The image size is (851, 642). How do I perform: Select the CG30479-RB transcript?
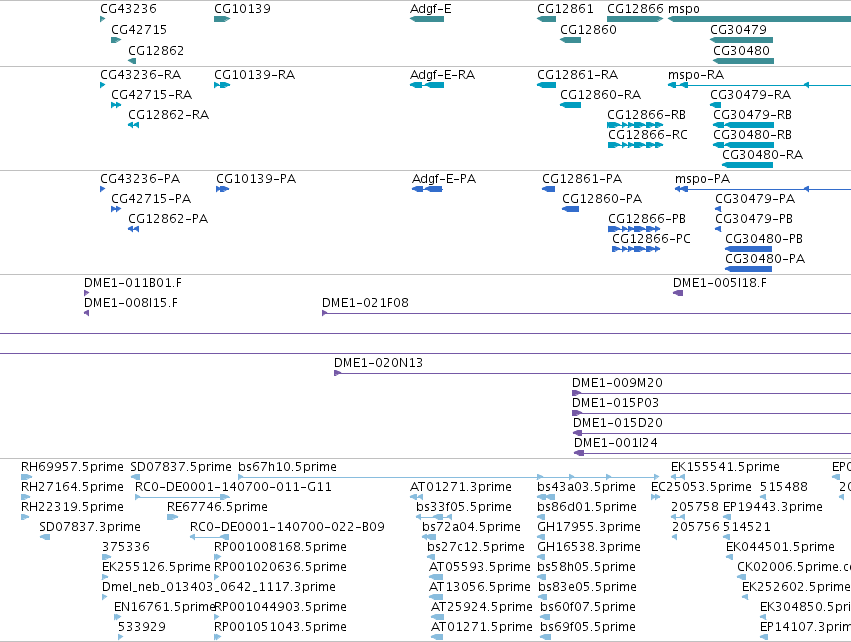click(743, 125)
